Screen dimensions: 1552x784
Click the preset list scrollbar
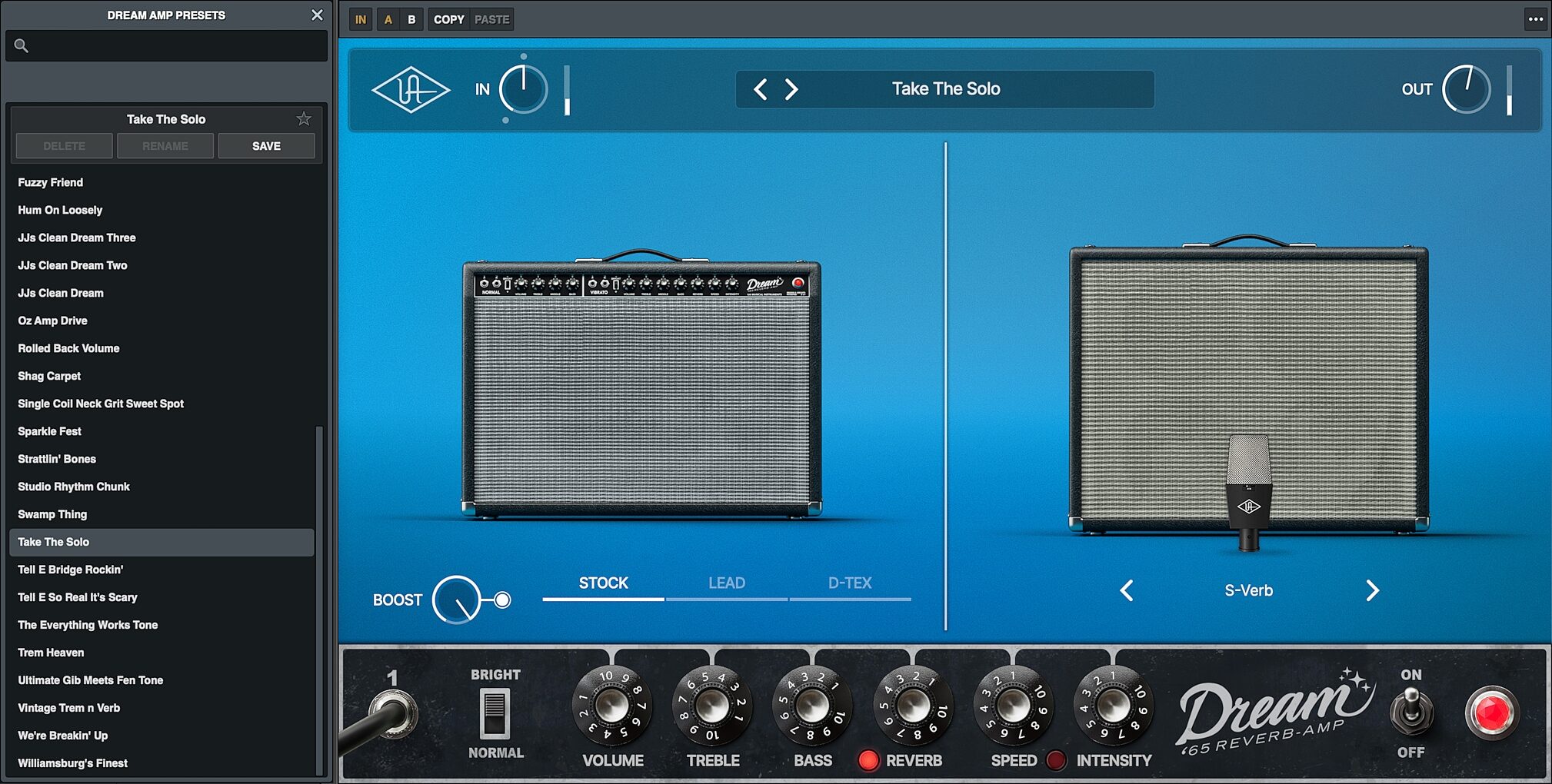[319, 600]
